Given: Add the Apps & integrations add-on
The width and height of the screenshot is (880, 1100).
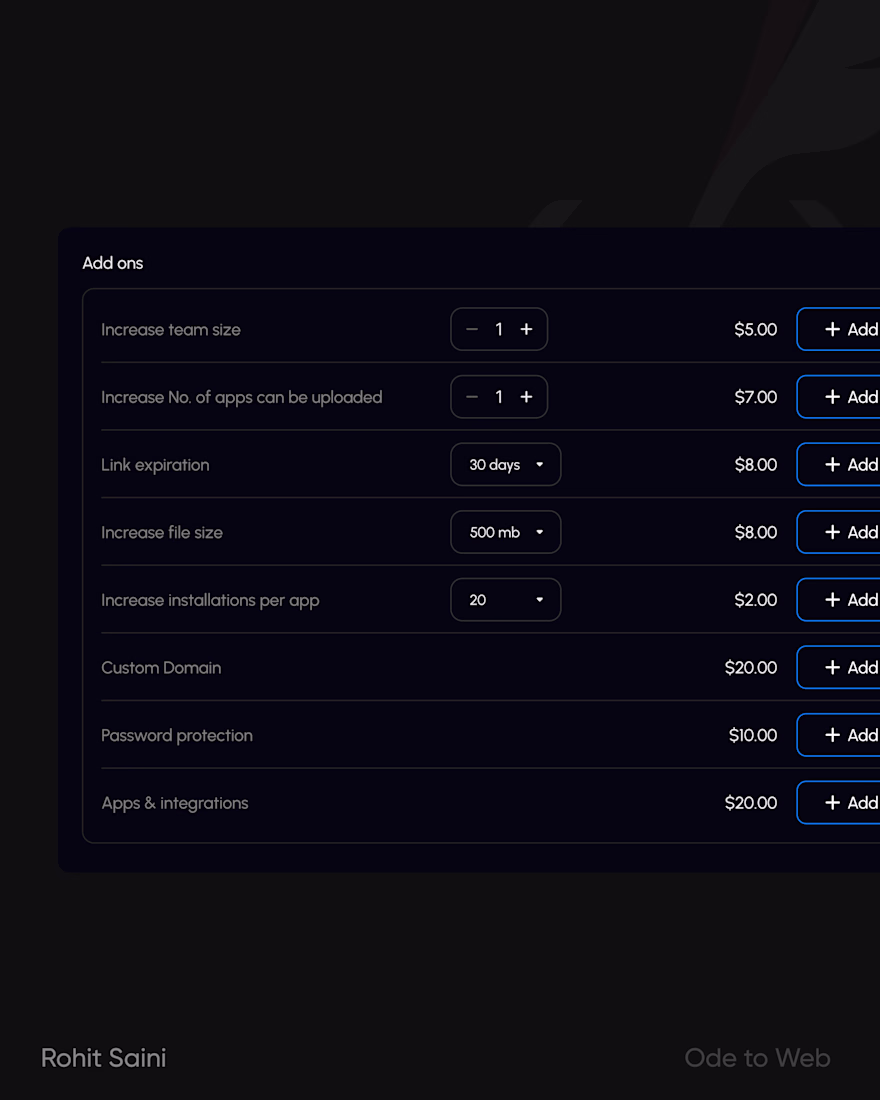Looking at the screenshot, I should [x=839, y=803].
